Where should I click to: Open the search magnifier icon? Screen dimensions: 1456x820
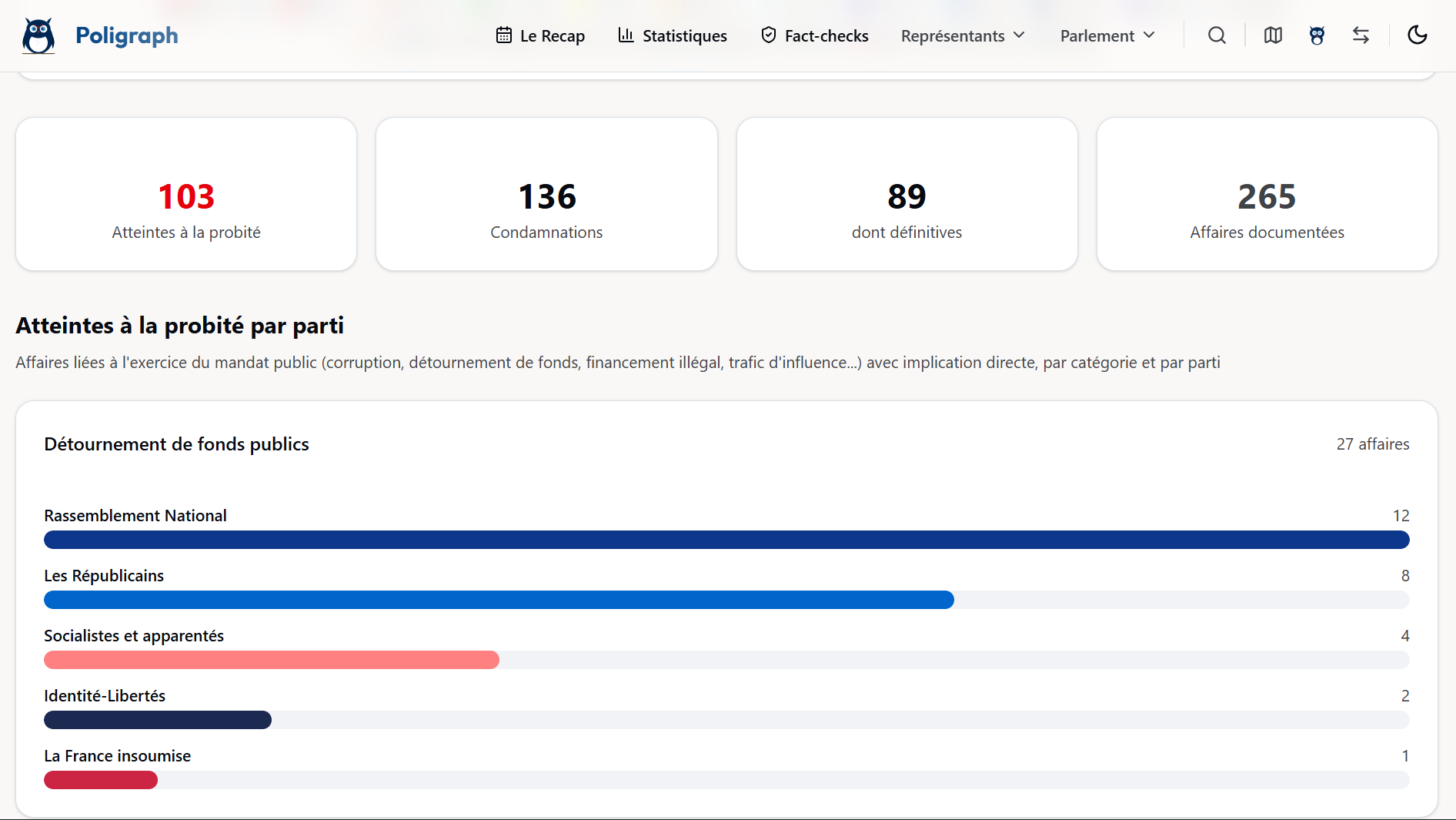click(1217, 35)
